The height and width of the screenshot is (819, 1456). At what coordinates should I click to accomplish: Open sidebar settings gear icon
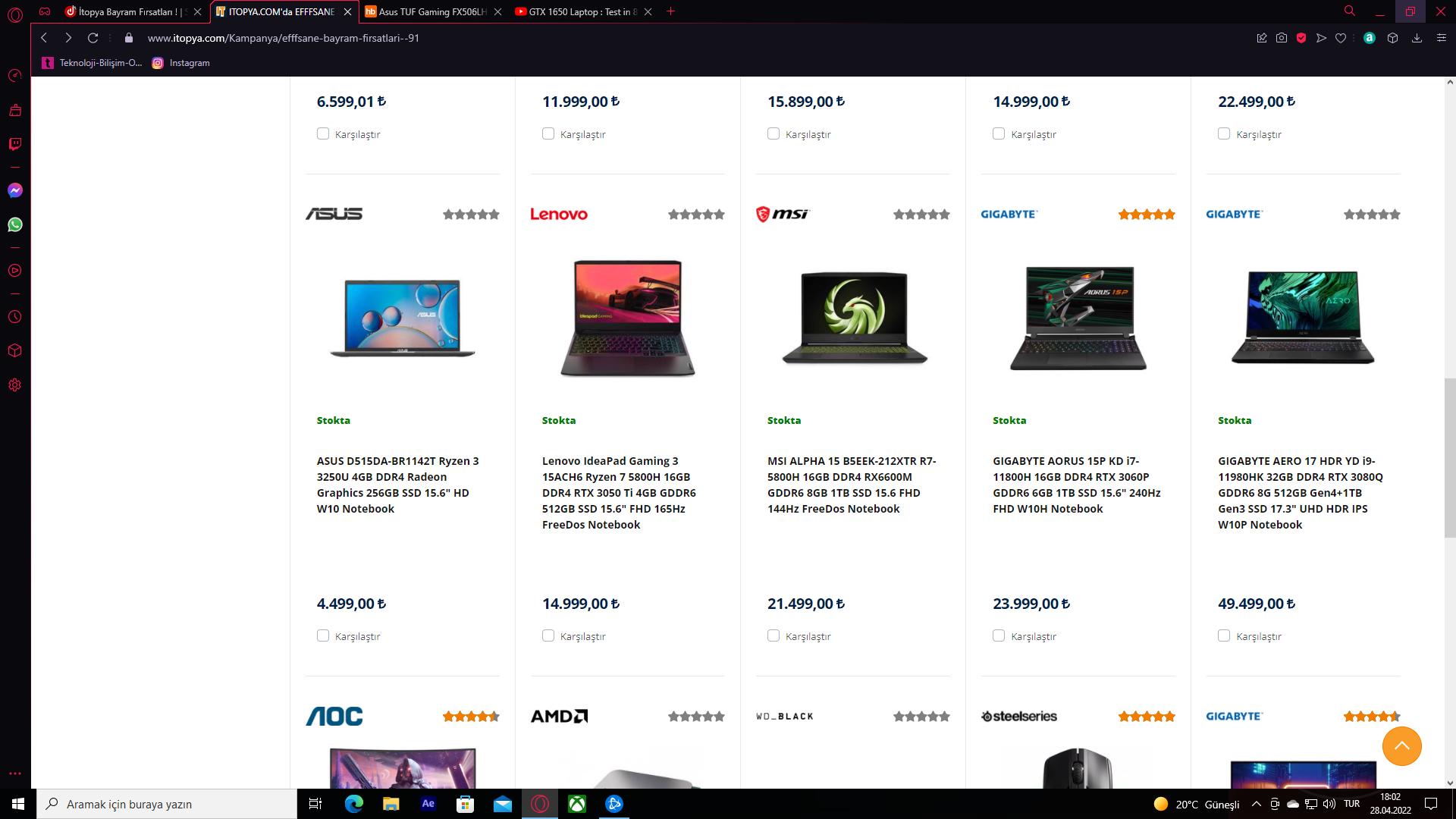point(15,385)
